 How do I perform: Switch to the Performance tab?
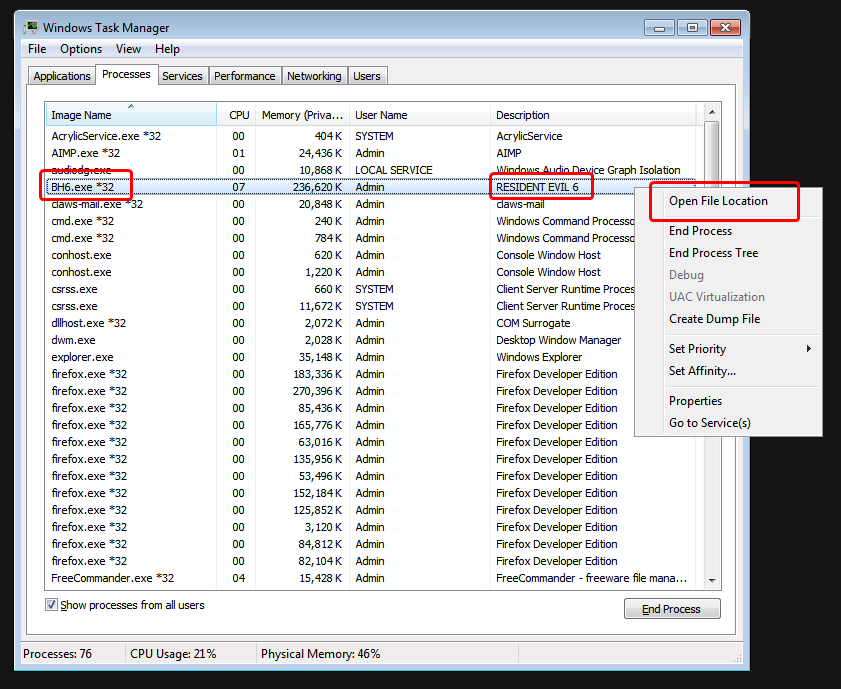point(244,76)
